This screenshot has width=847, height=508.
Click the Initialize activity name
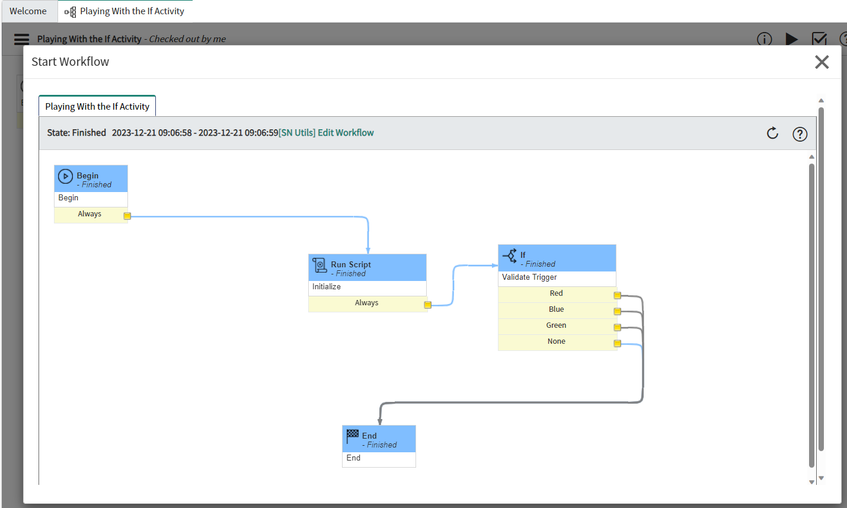click(x=326, y=287)
